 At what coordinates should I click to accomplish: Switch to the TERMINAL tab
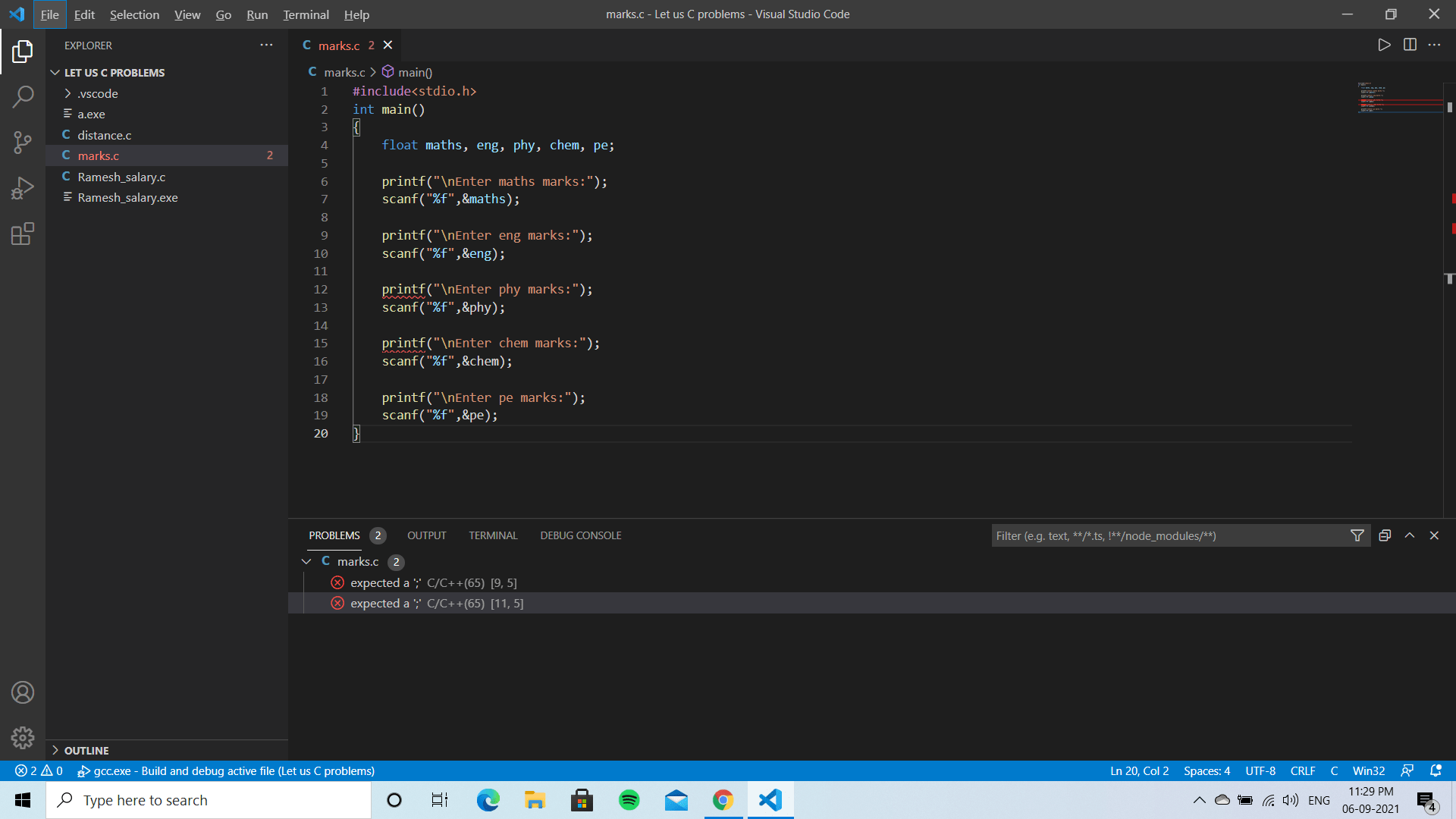click(493, 535)
